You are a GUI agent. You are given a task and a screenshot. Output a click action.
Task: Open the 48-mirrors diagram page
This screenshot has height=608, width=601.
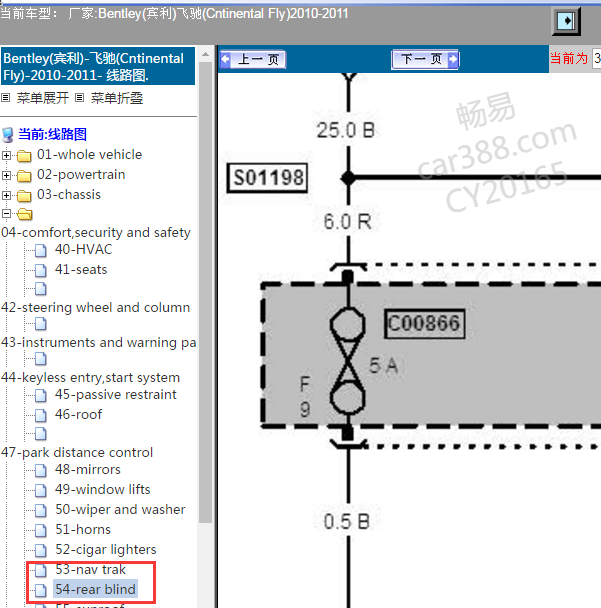coord(88,470)
